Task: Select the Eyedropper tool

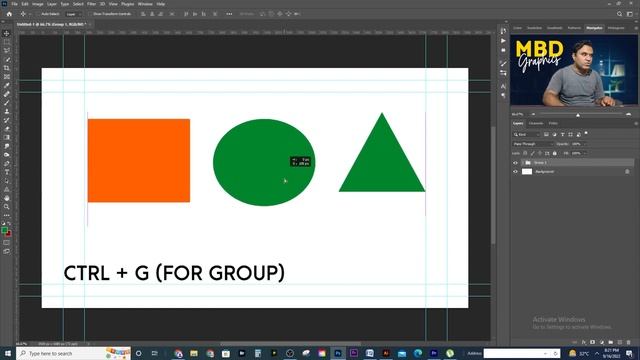Action: coord(7,85)
